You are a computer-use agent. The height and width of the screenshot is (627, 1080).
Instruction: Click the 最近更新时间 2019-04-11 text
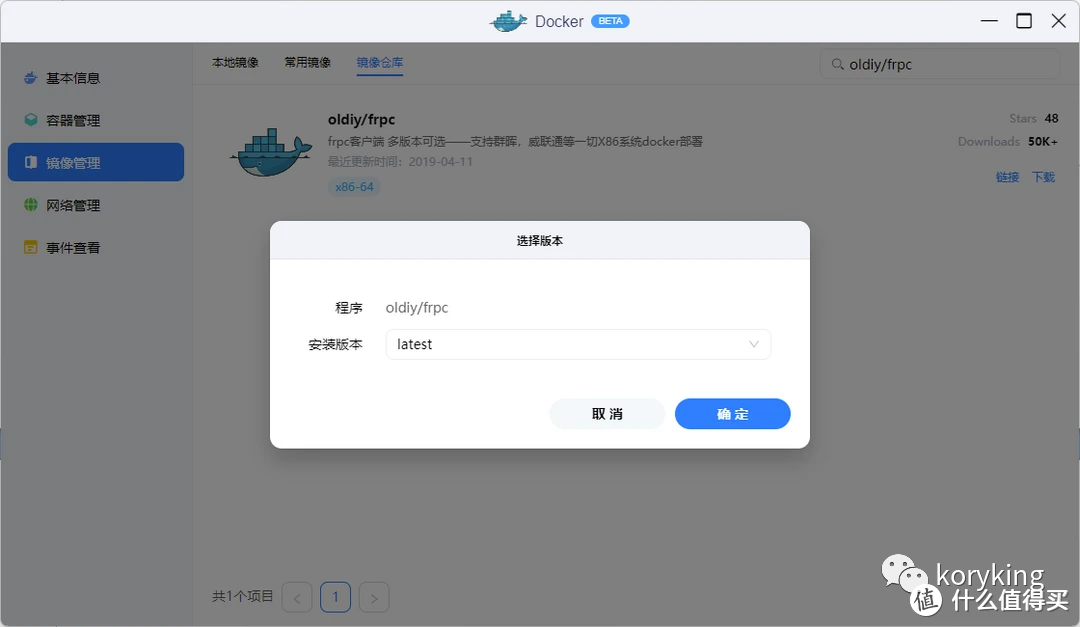tap(400, 162)
